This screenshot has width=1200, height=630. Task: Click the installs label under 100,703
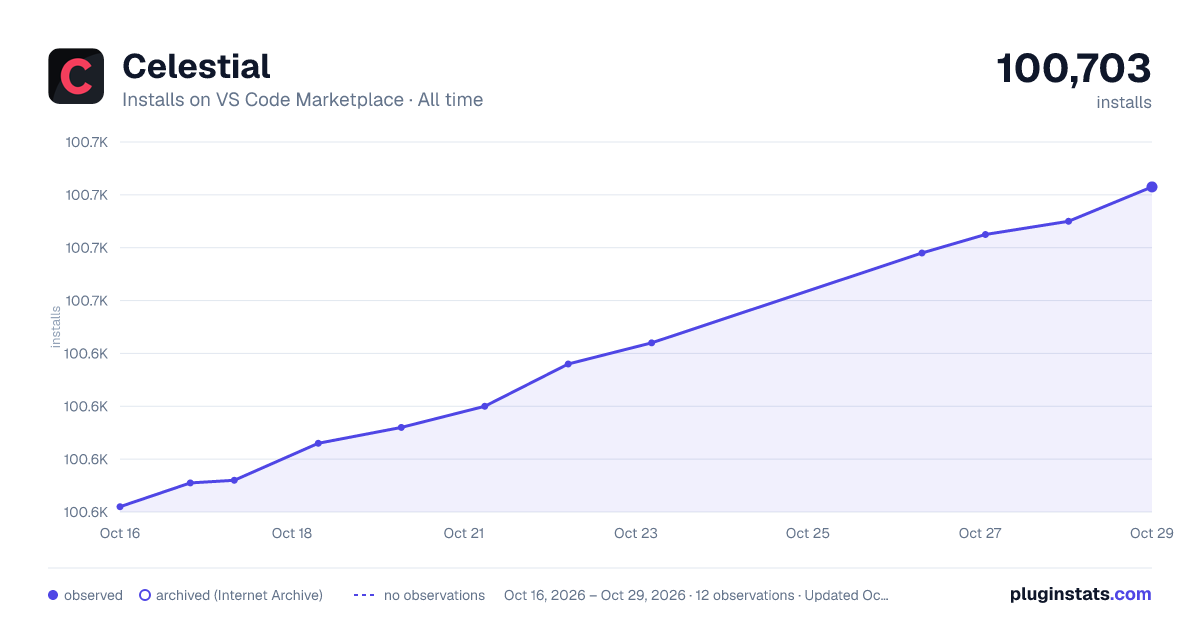[1124, 102]
